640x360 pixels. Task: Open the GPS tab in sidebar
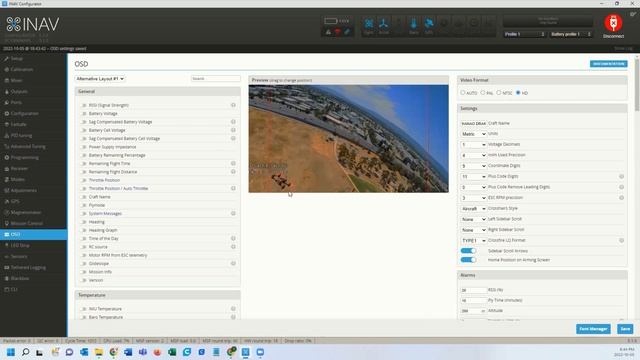click(x=33, y=201)
